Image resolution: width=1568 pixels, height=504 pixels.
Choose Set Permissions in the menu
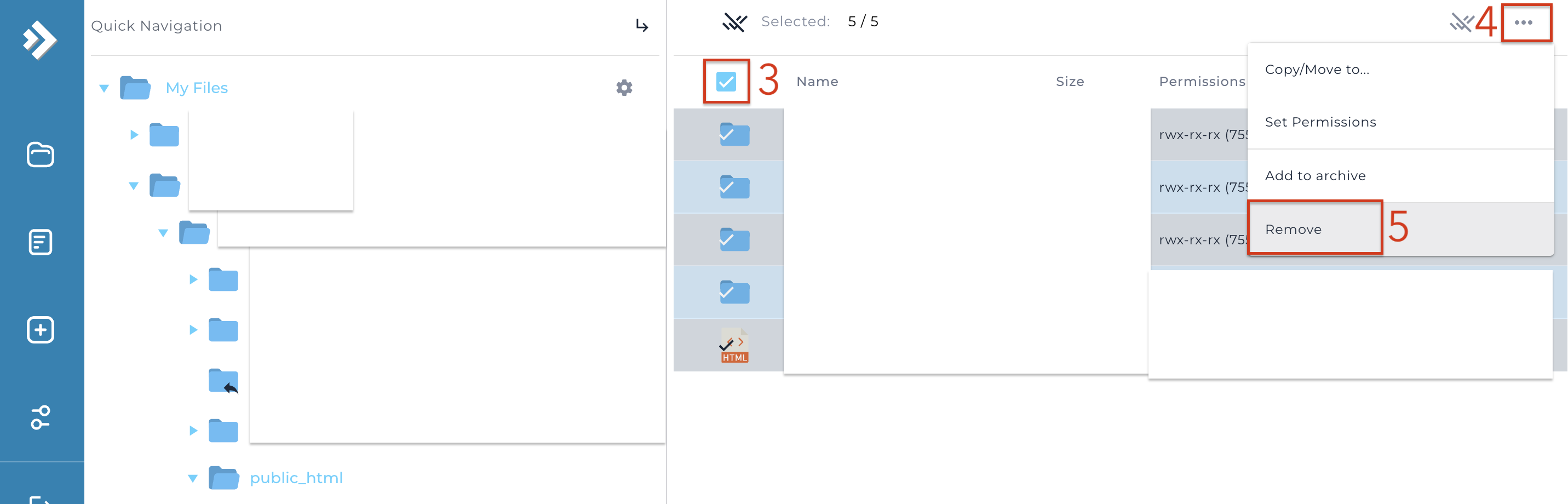coord(1320,122)
